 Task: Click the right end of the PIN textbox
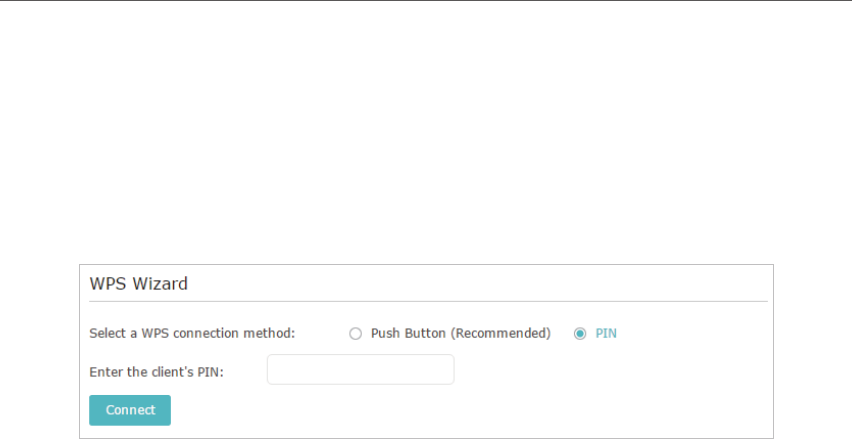449,369
